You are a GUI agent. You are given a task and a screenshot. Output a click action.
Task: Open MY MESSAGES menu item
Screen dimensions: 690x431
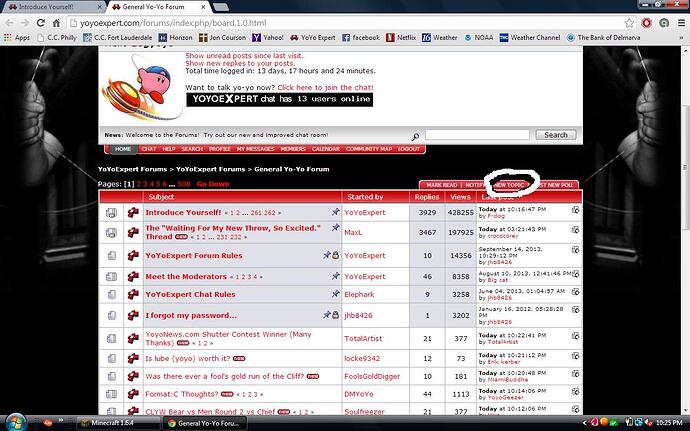(x=255, y=149)
